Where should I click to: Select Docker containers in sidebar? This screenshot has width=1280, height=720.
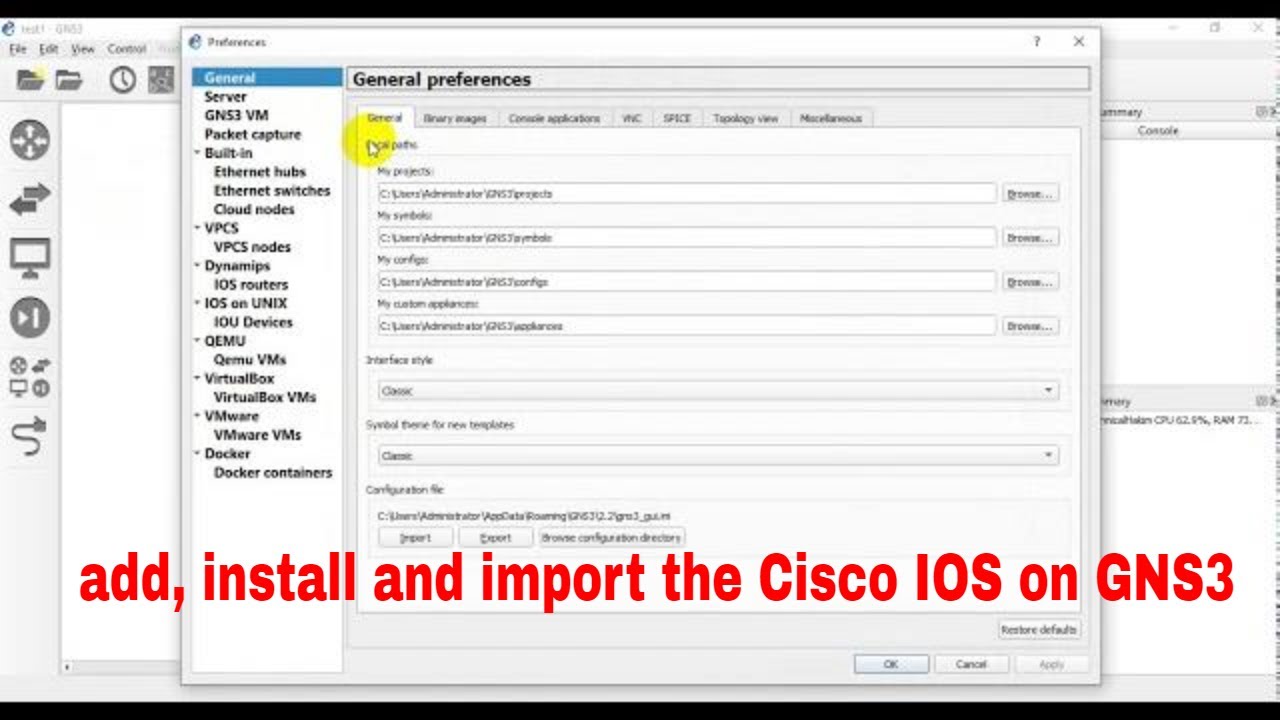click(x=273, y=473)
